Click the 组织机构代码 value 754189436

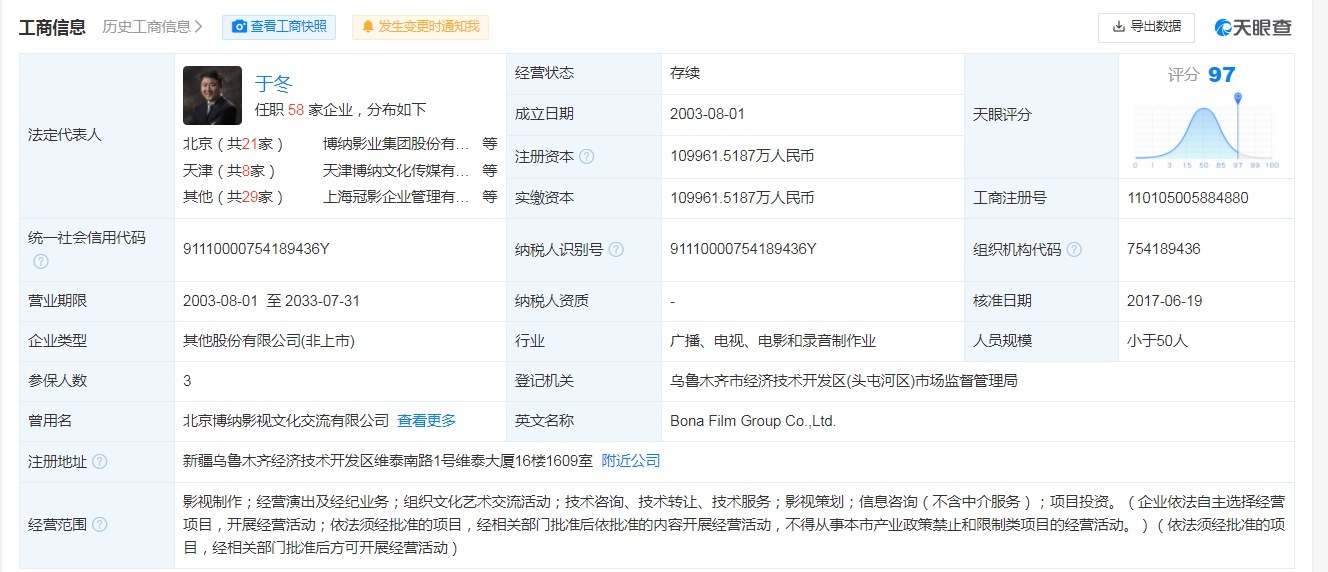[1163, 249]
